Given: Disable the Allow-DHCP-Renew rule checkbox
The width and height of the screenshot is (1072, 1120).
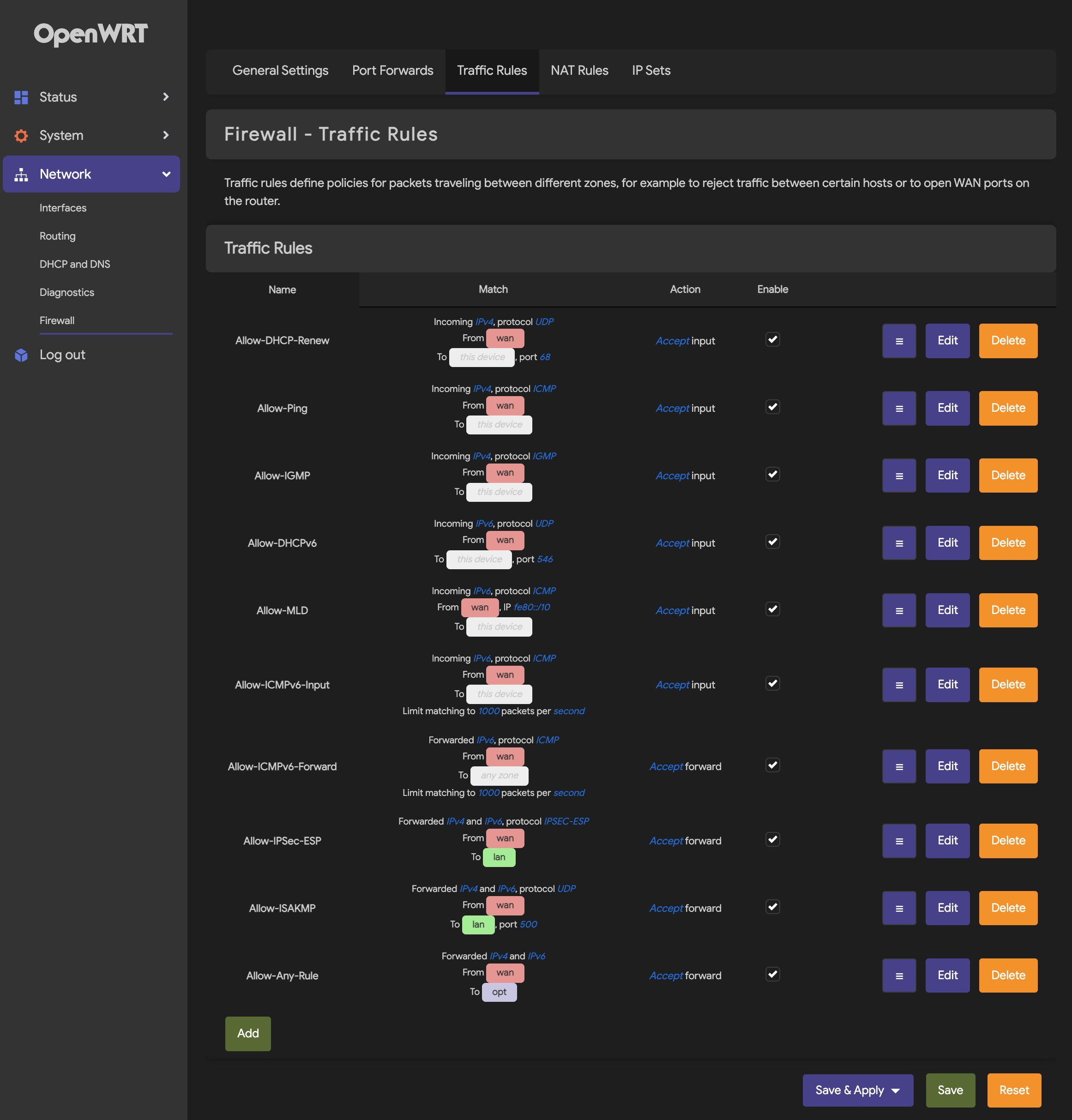Looking at the screenshot, I should coord(772,339).
